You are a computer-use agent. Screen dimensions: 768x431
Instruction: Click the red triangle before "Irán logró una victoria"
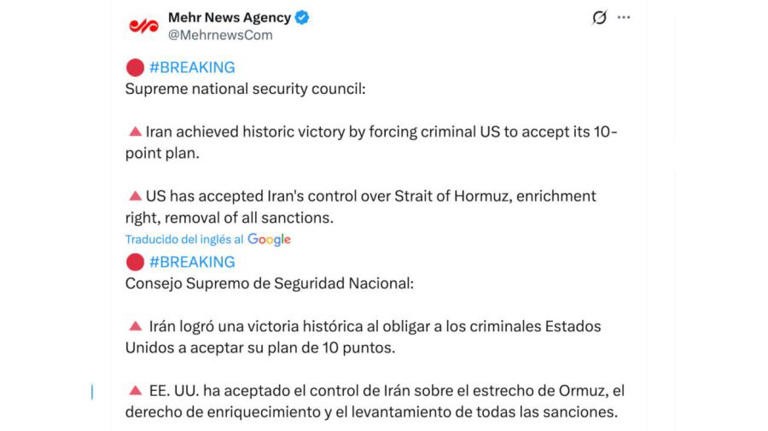135,326
